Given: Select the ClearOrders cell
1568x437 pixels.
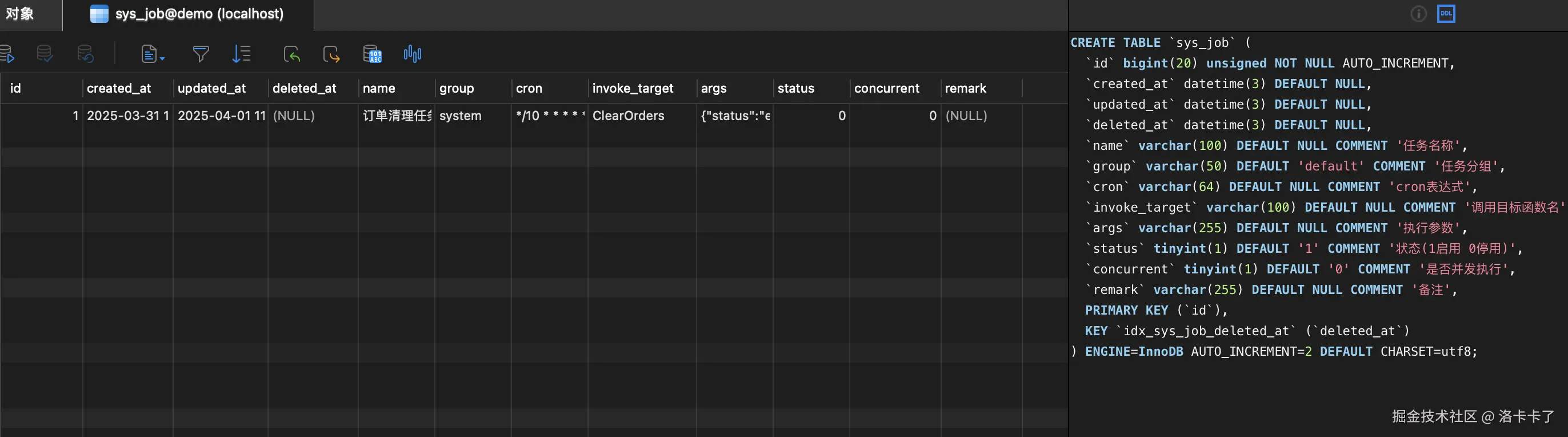Looking at the screenshot, I should tap(628, 116).
